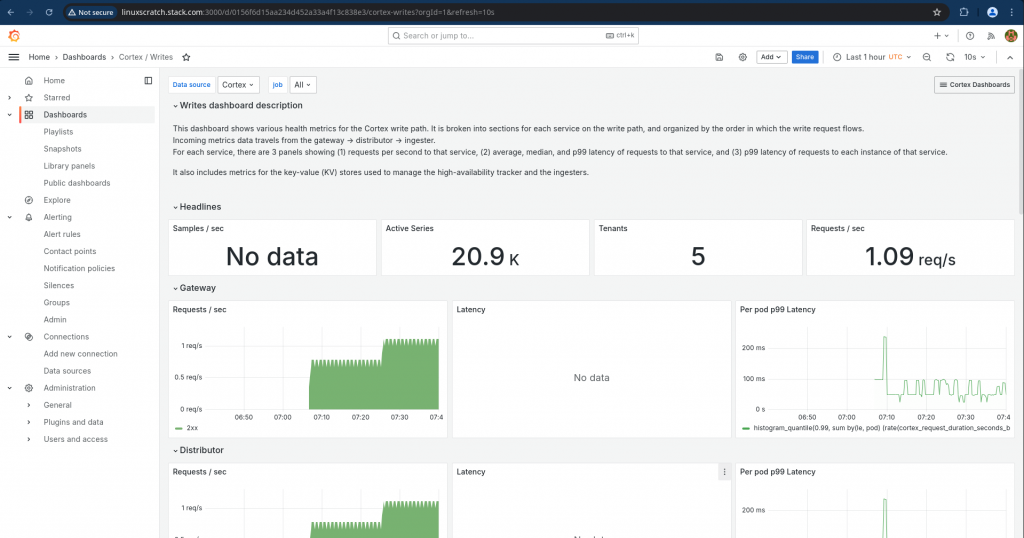Image resolution: width=1024 pixels, height=538 pixels.
Task: Click the green 2xx legend color swatch
Action: click(x=179, y=428)
